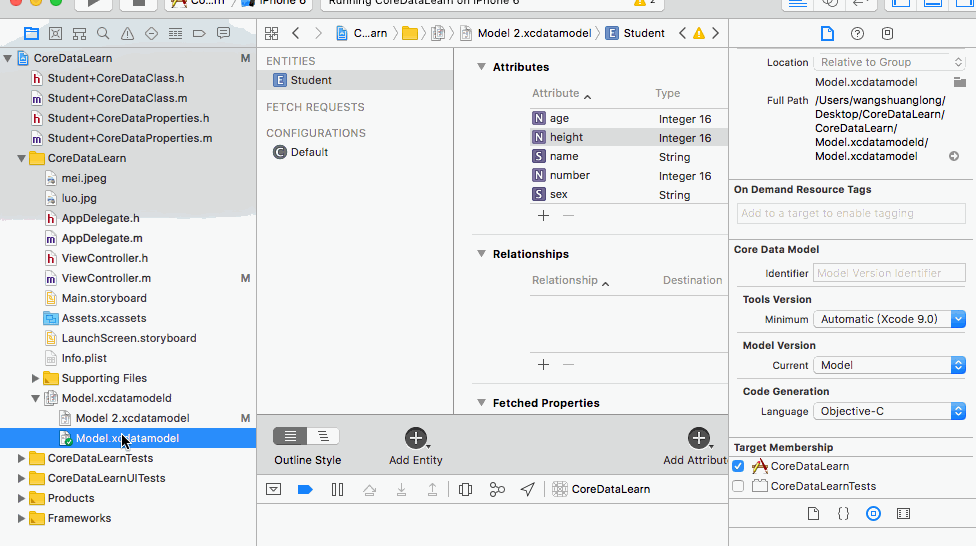Open Model Version Current dropdown
This screenshot has height=546, width=976.
889,365
